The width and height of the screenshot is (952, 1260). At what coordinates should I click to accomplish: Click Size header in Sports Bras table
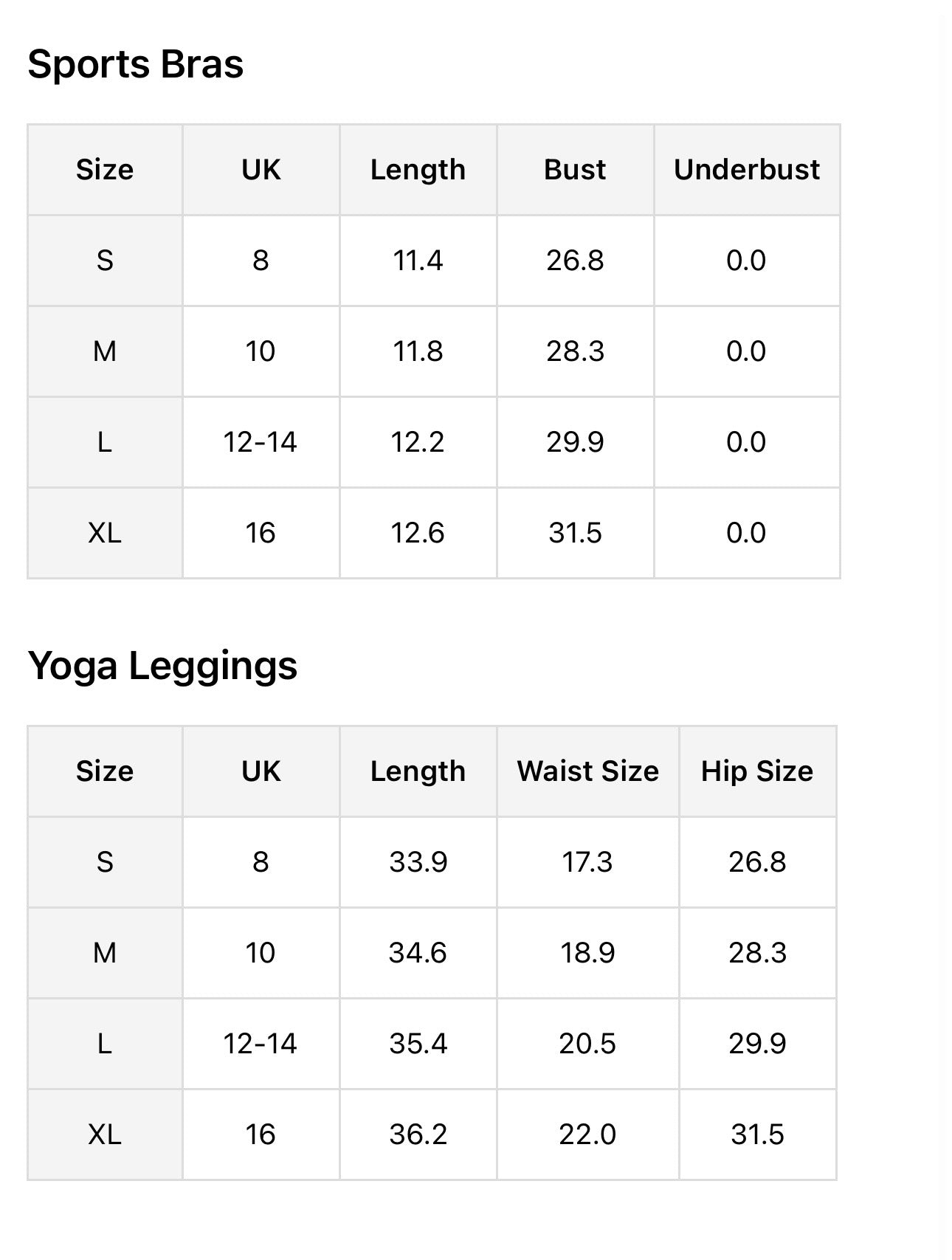point(105,170)
